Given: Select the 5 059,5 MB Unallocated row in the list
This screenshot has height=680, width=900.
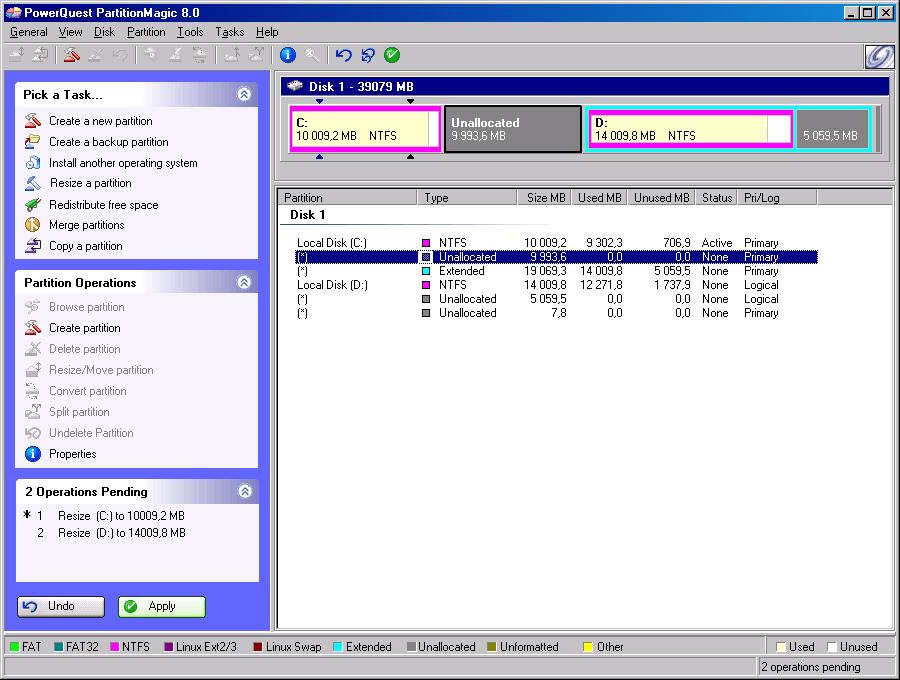Looking at the screenshot, I should click(556, 299).
